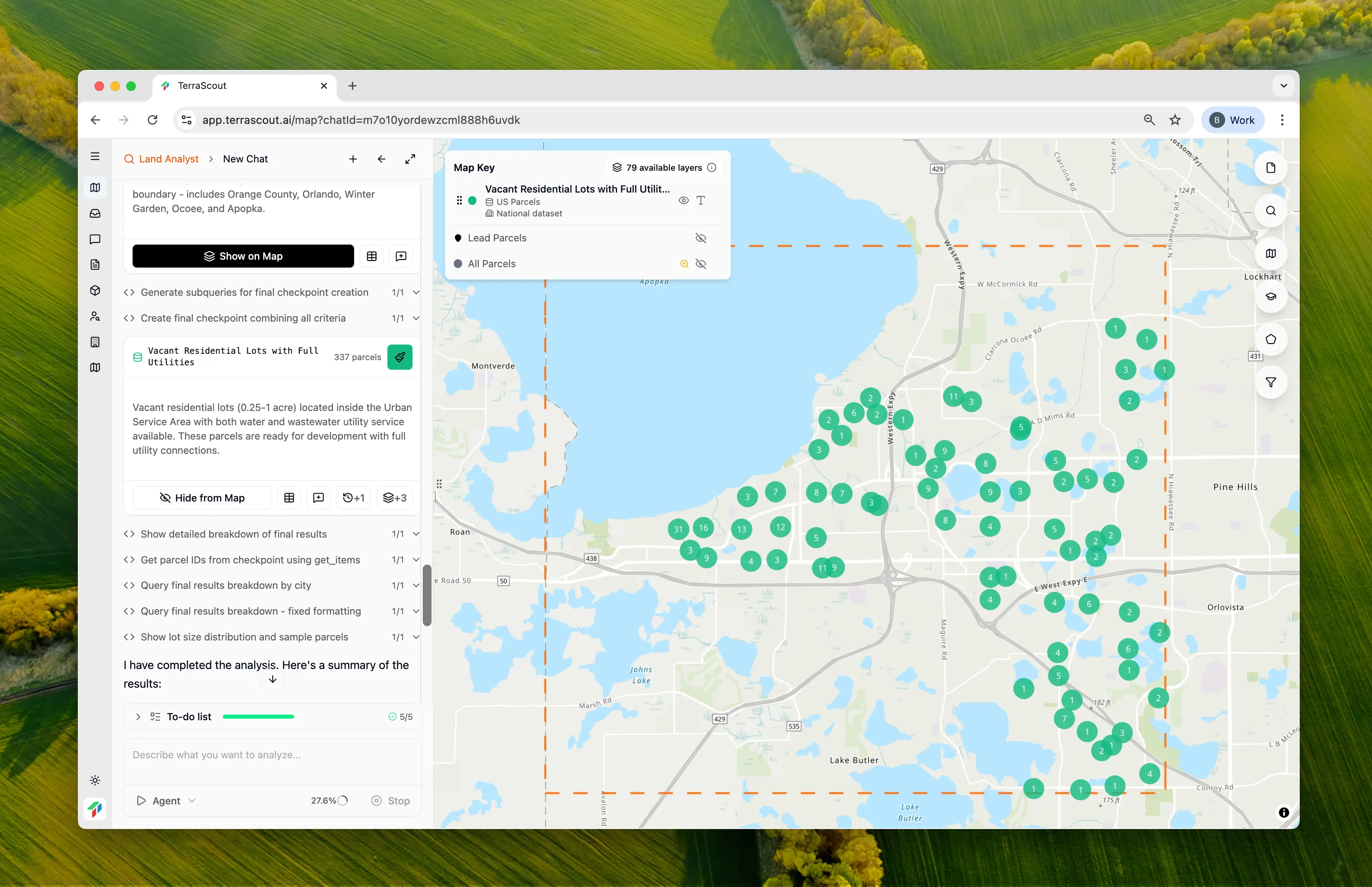Click the To-do list progress bar
This screenshot has width=1372, height=887.
258,717
